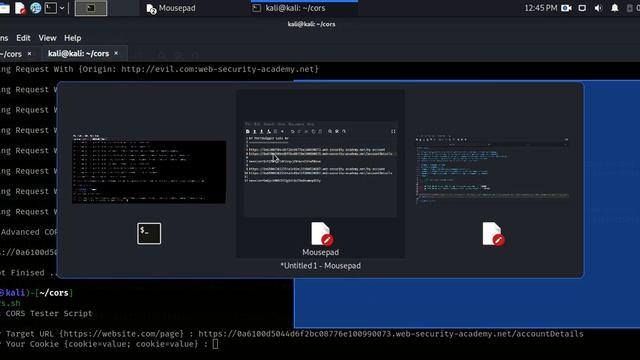
Task: Click the "*Untitled 1 - Mousepad" caption
Action: tap(320, 266)
